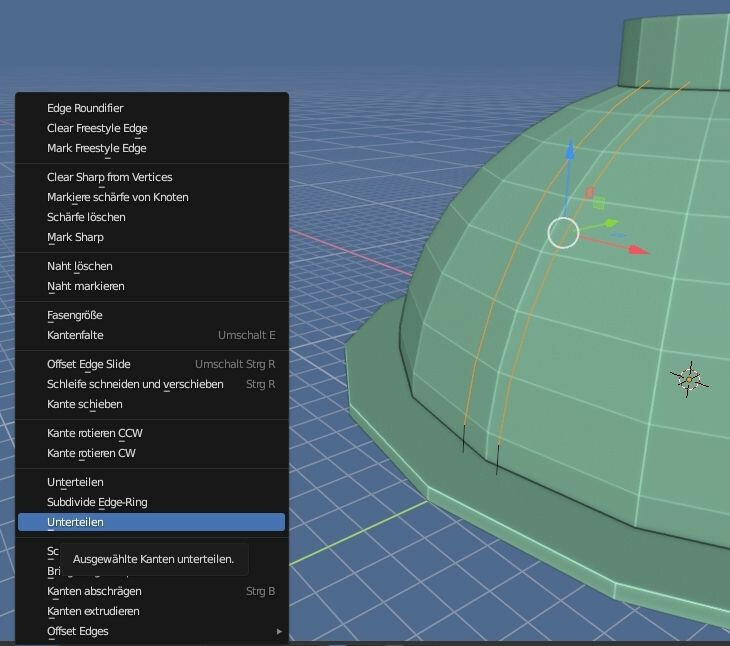Select Unterteilen above Subdivide Edge-Ring
This screenshot has height=646, width=730.
click(151, 482)
